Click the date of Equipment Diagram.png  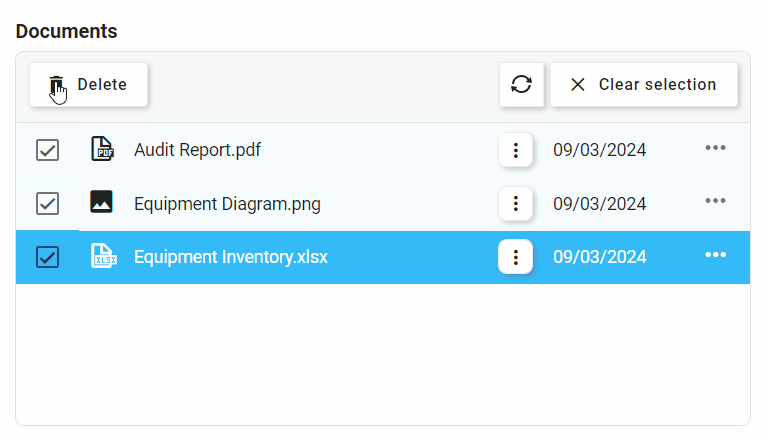[599, 204]
